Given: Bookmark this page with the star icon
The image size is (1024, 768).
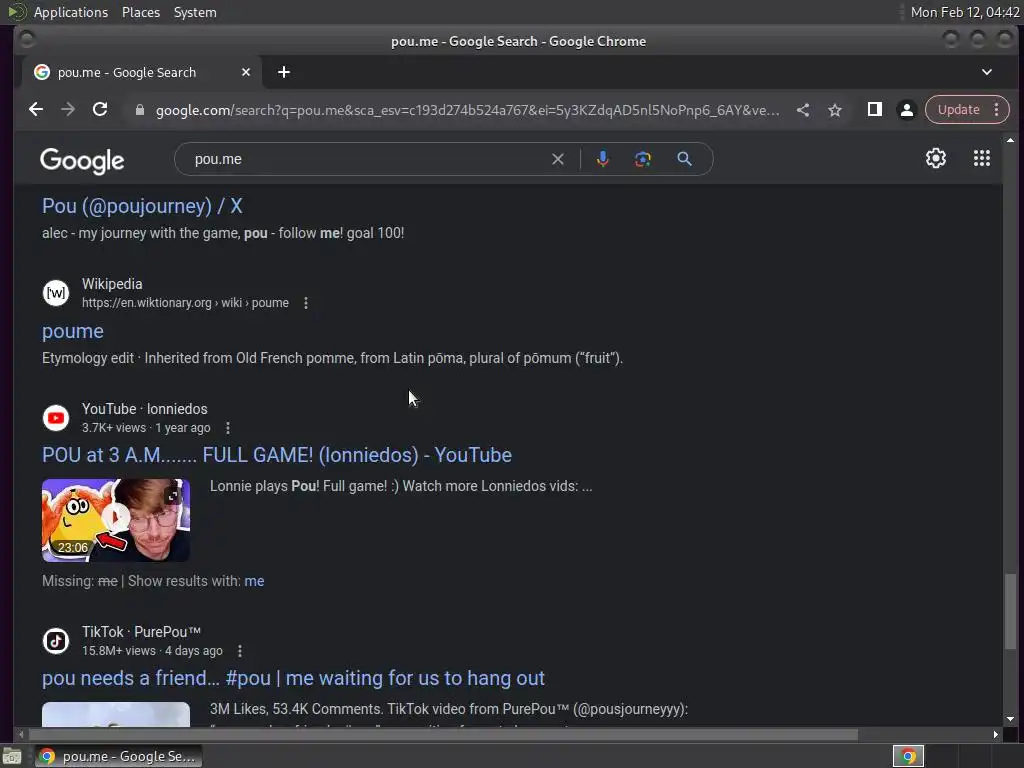Looking at the screenshot, I should point(835,110).
